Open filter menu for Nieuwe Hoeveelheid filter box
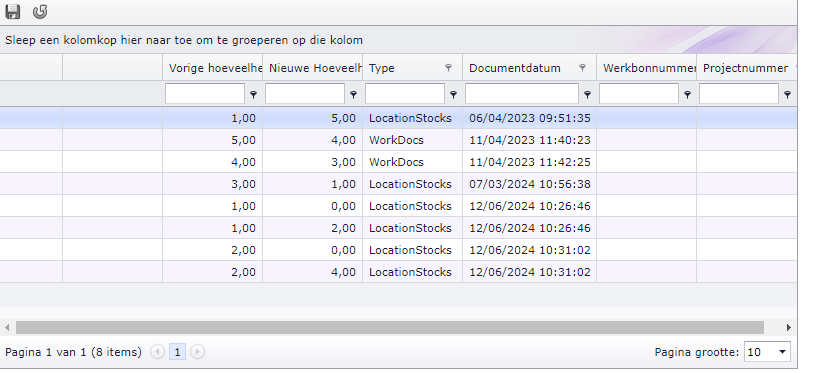 354,94
